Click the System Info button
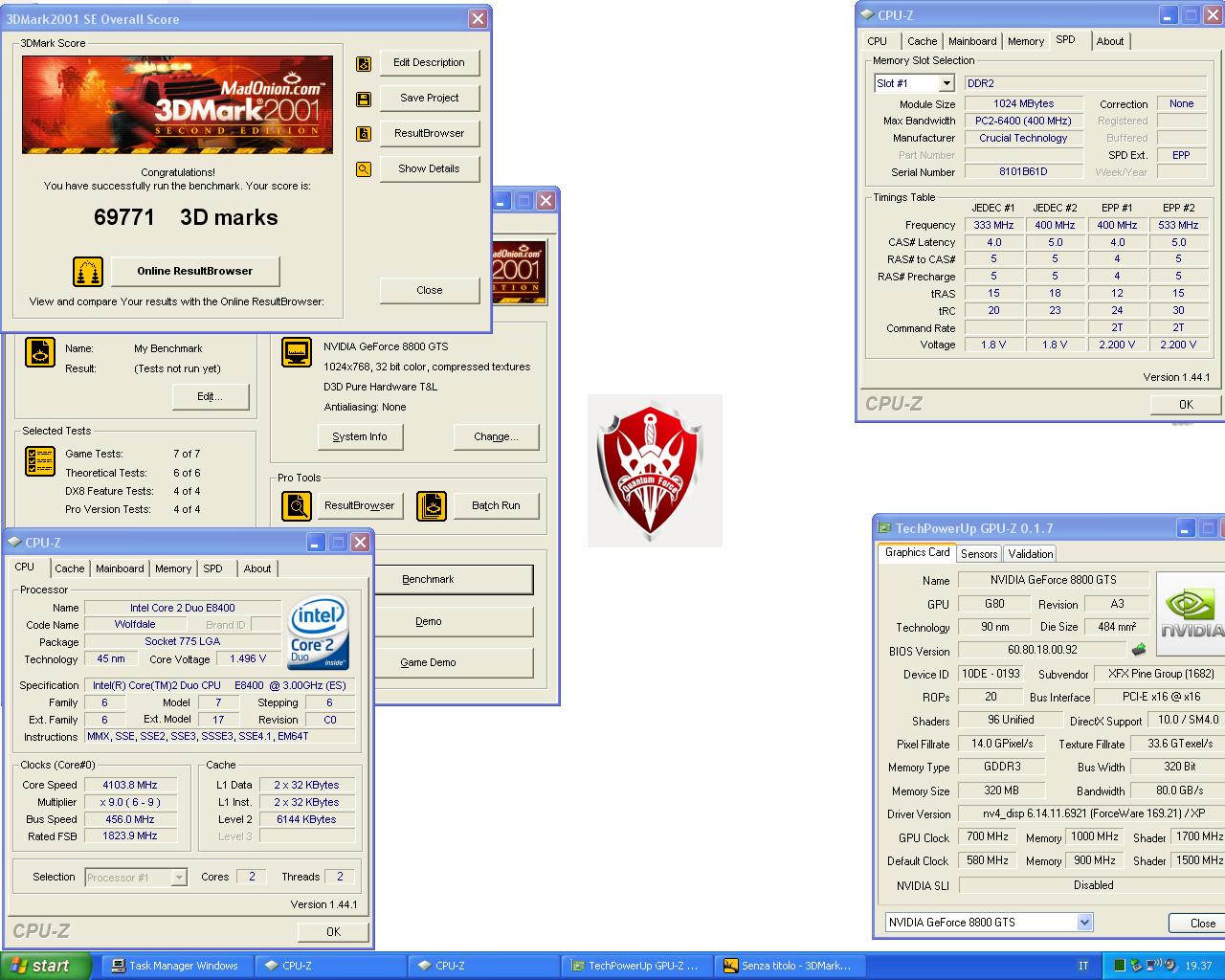The image size is (1225, 980). point(360,437)
